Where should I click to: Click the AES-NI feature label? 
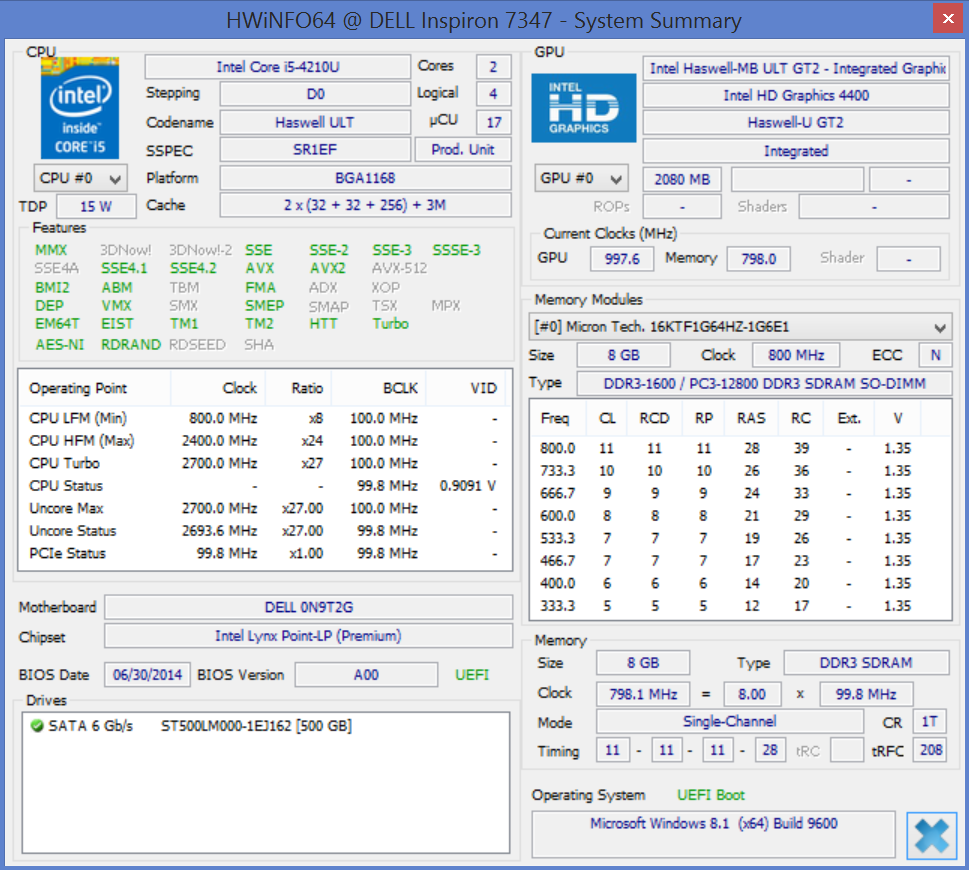point(59,344)
